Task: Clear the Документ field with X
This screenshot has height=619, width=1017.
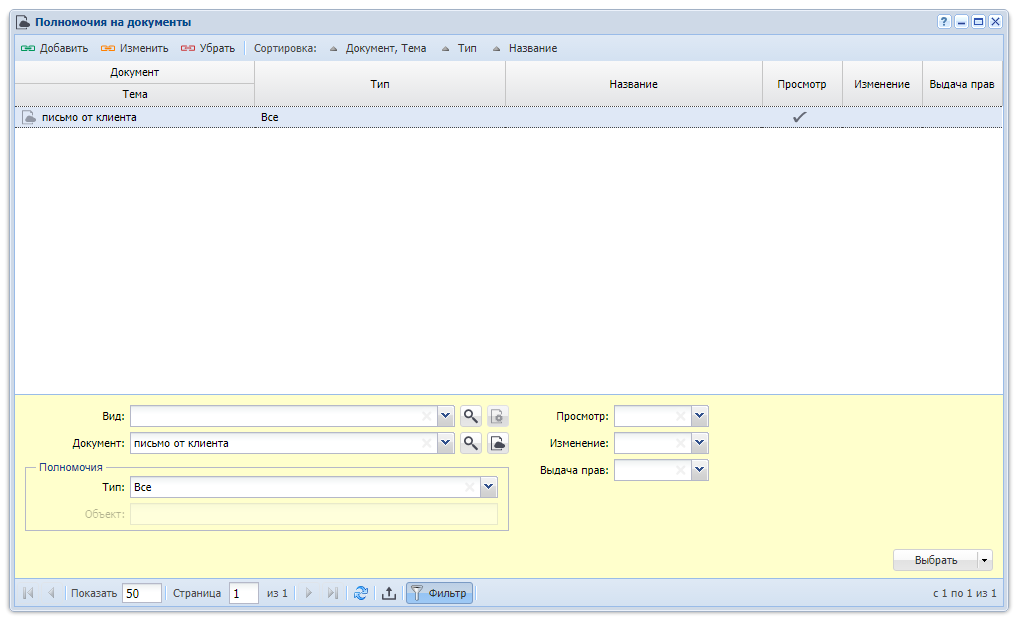Action: (x=426, y=443)
